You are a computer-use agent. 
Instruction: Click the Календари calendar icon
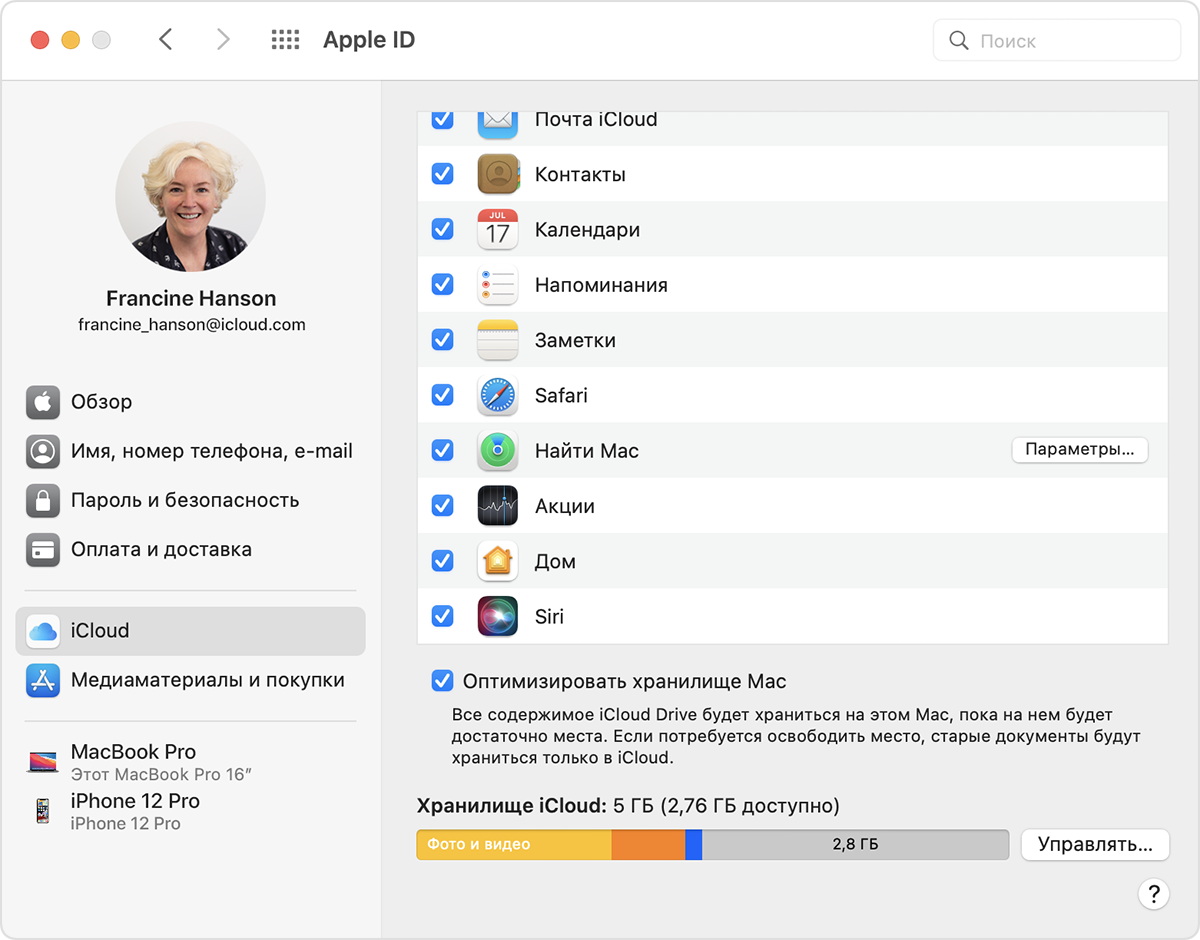pyautogui.click(x=497, y=229)
